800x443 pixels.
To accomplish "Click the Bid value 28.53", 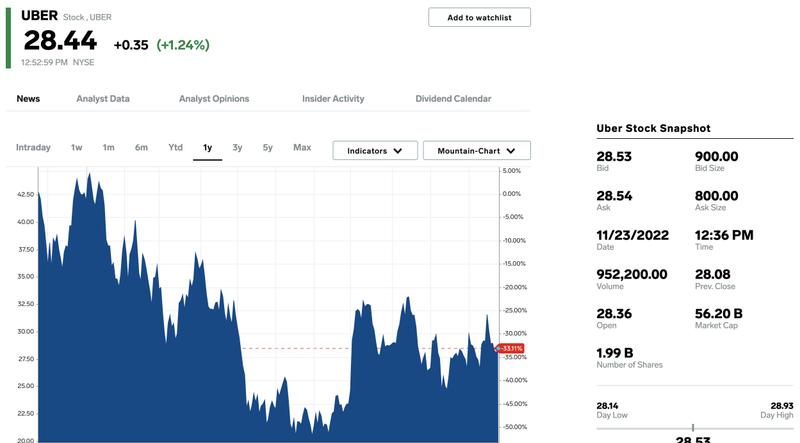I will click(614, 156).
